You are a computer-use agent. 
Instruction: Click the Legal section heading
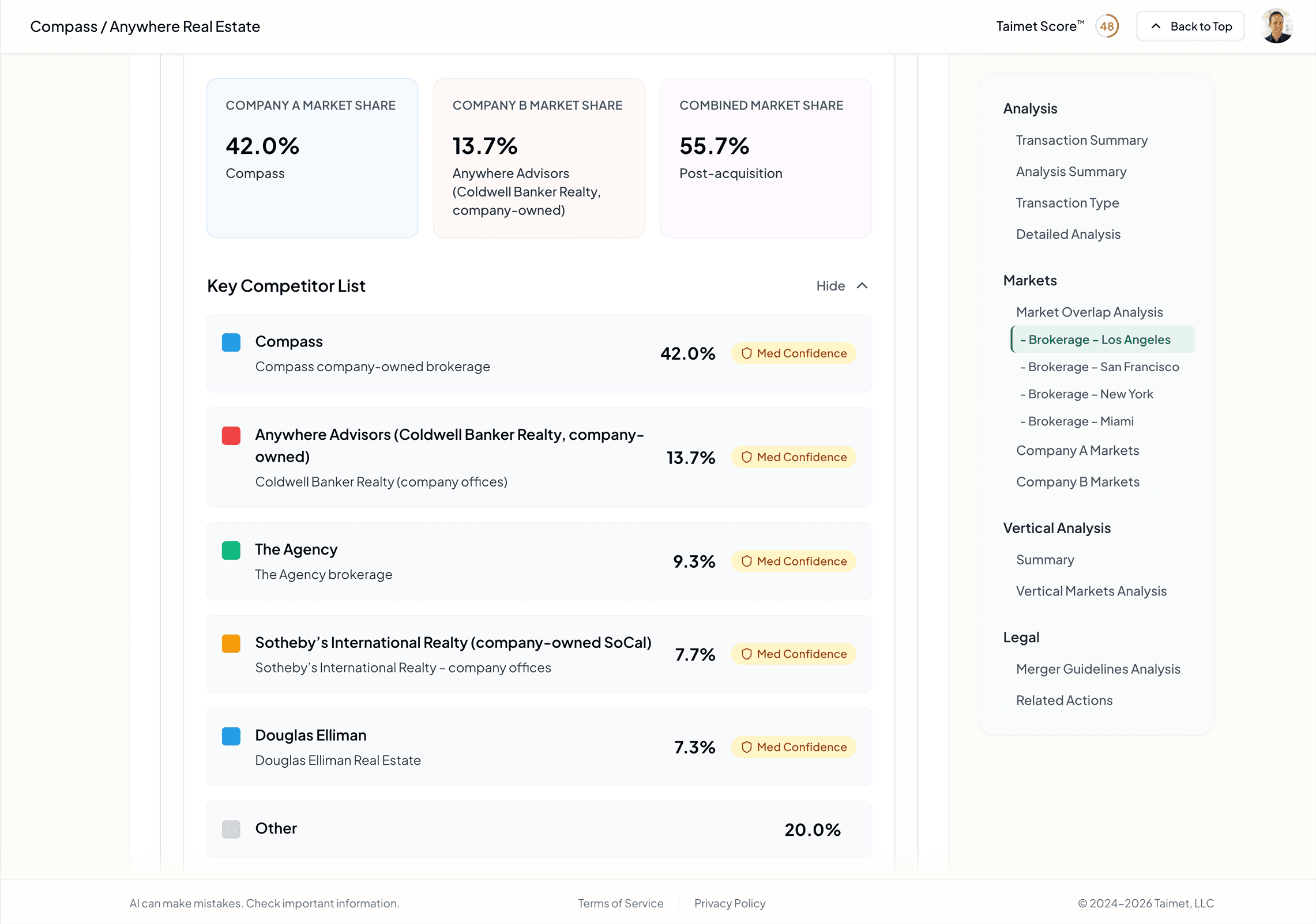(1021, 638)
